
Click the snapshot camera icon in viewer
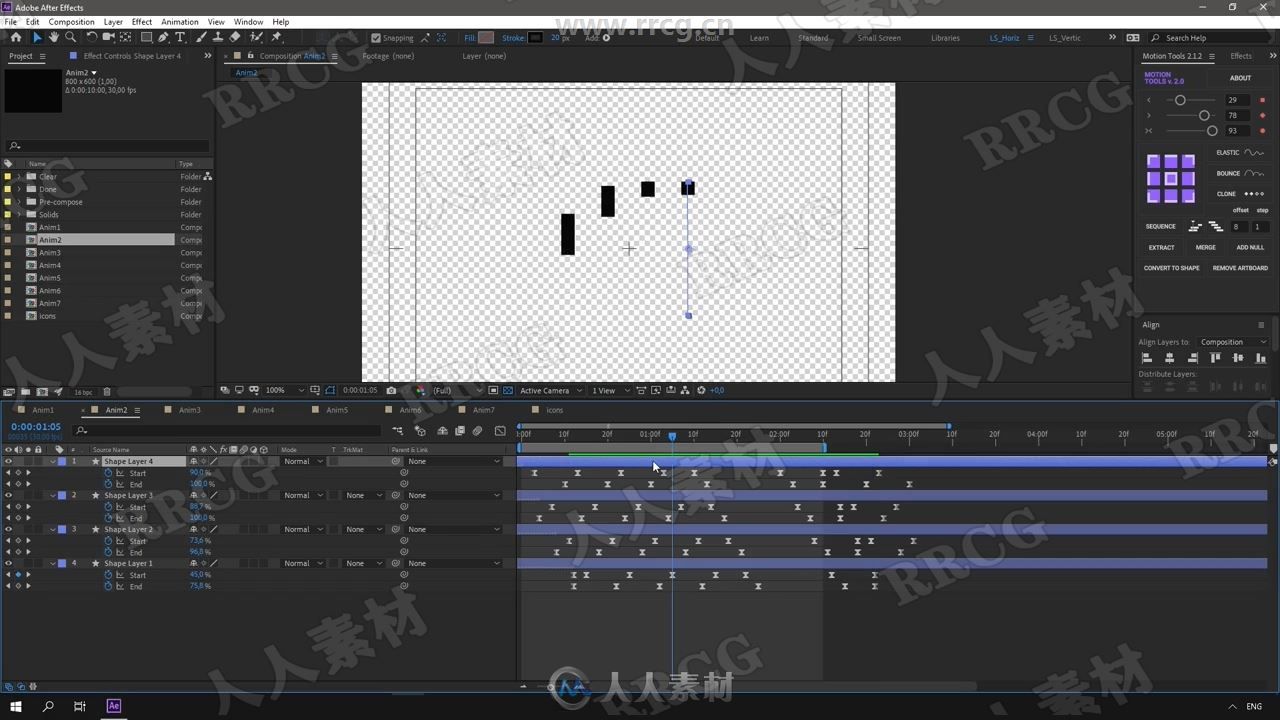391,390
